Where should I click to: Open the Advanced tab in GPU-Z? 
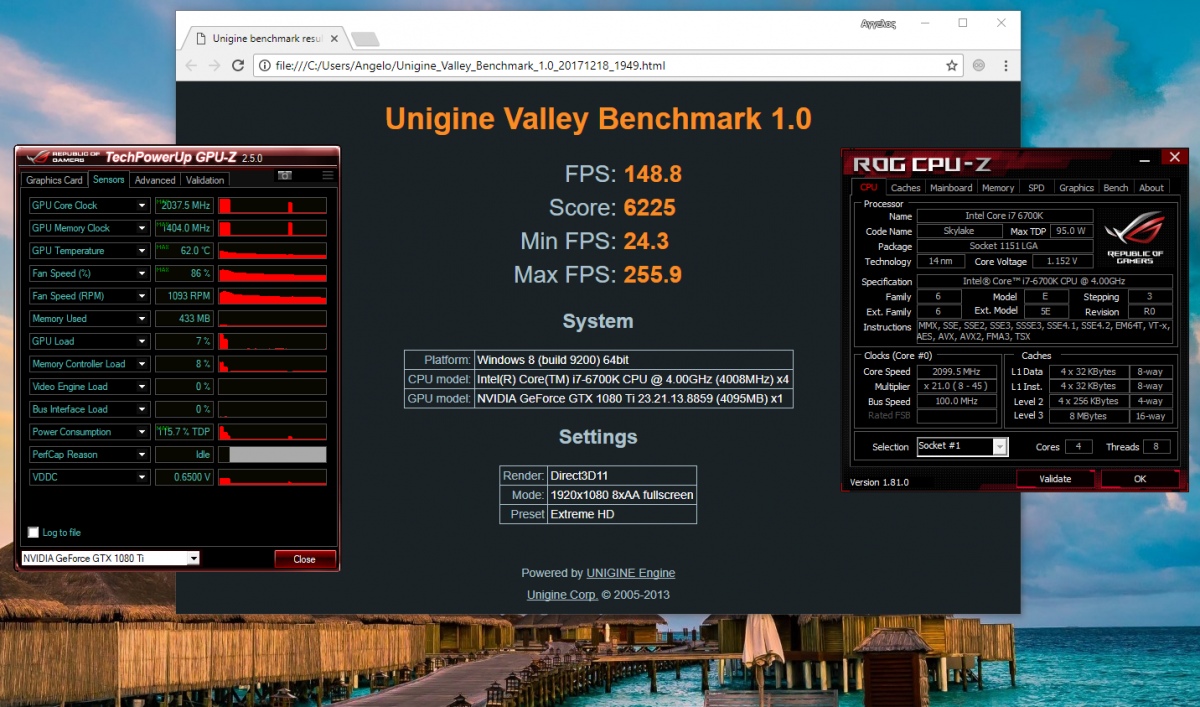[155, 180]
